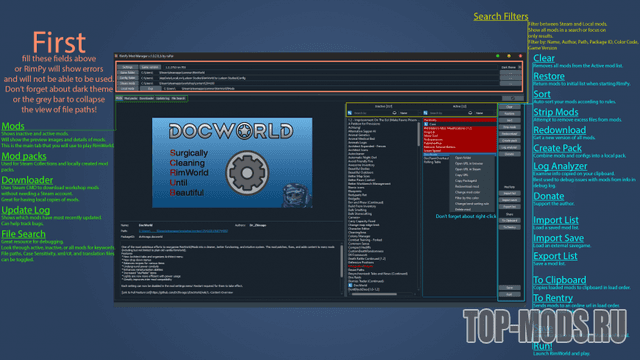Select "Death Rattle Continued [1.2]" in inactive list
The image size is (640, 360).
367,259
